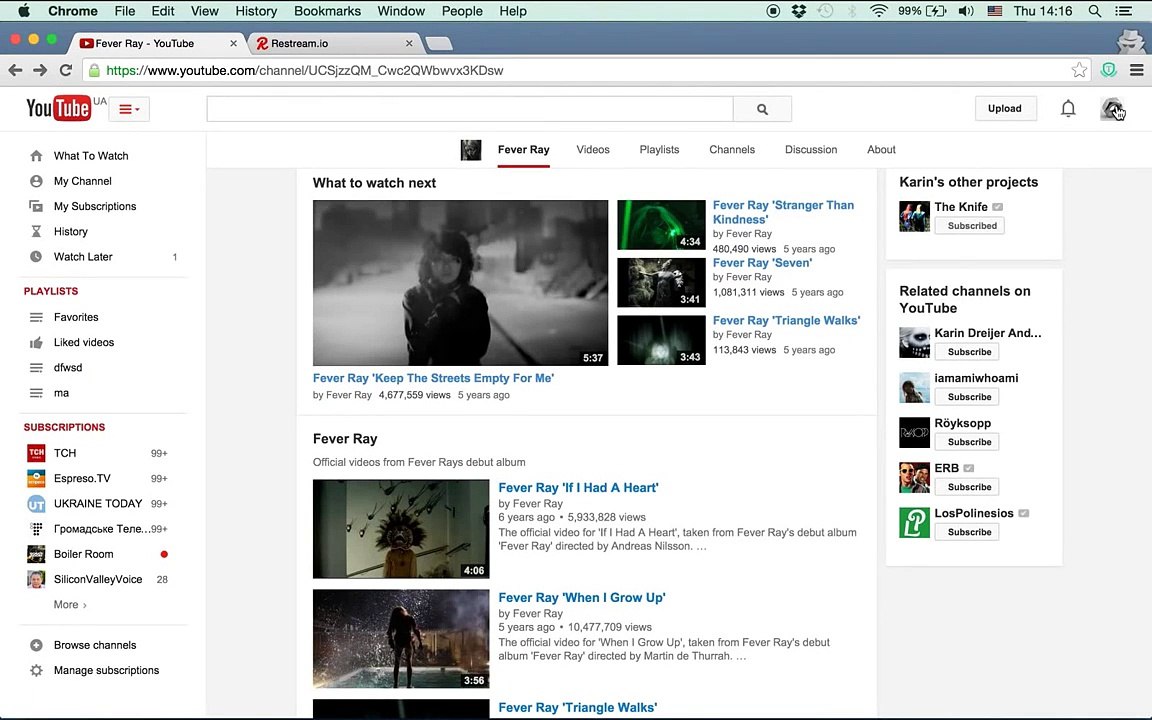The width and height of the screenshot is (1152, 720).
Task: Subscribe to Röyksopp channel
Action: coord(966,442)
